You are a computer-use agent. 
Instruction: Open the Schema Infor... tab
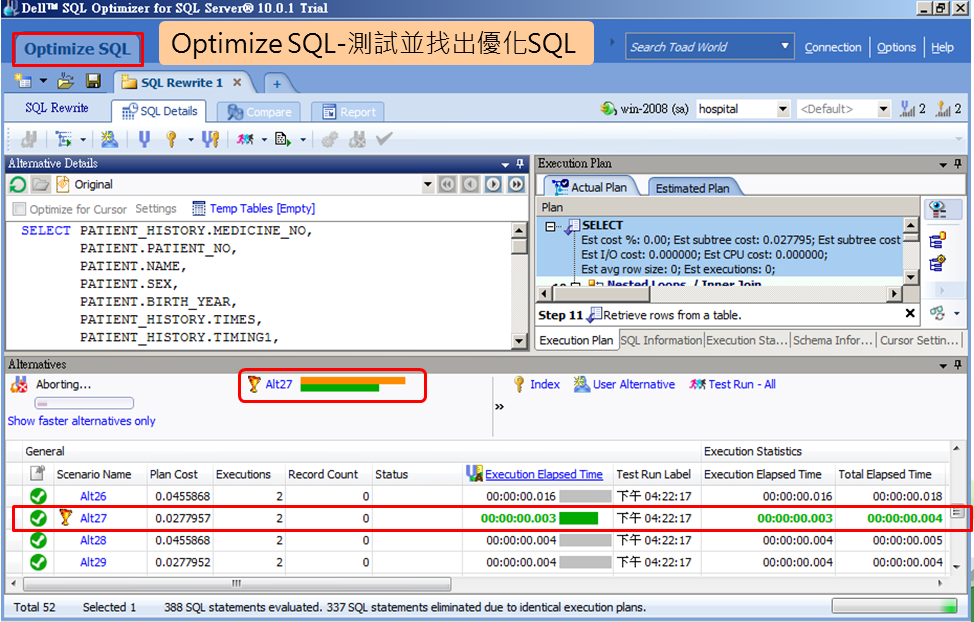coord(833,341)
